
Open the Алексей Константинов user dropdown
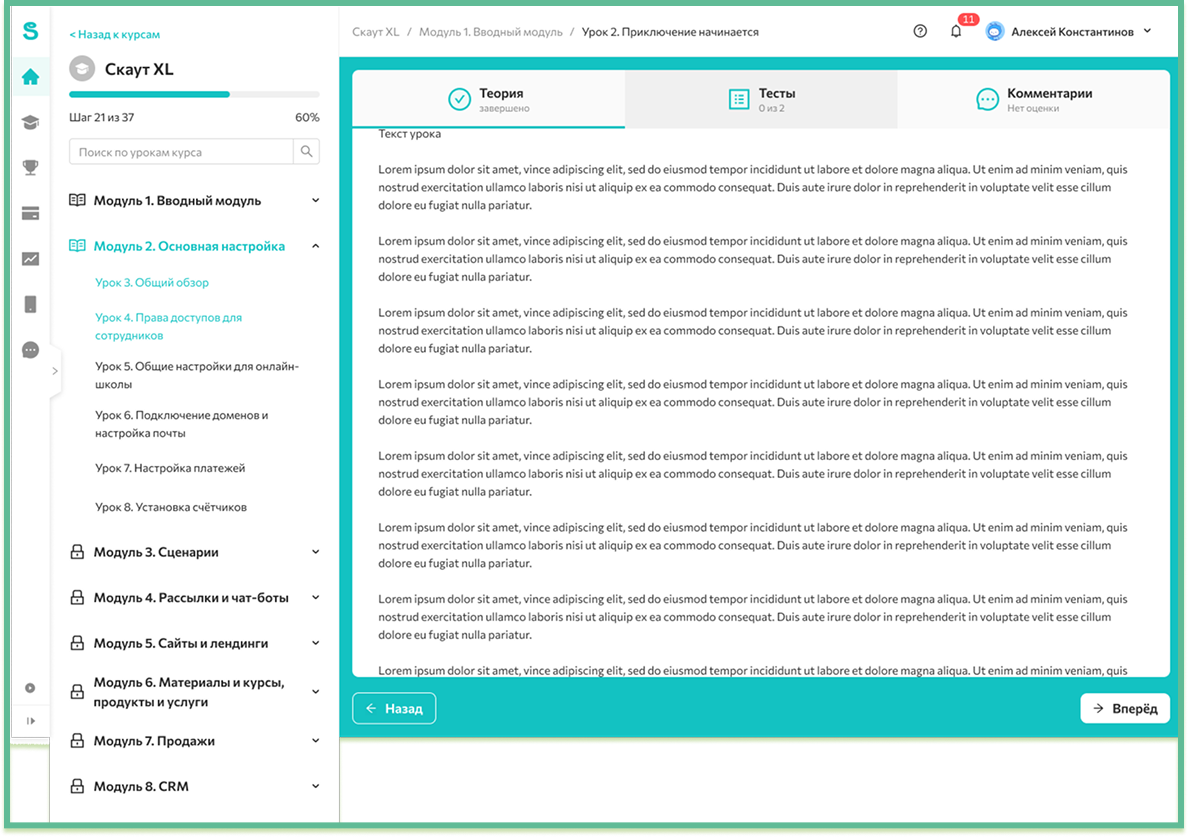[1070, 32]
